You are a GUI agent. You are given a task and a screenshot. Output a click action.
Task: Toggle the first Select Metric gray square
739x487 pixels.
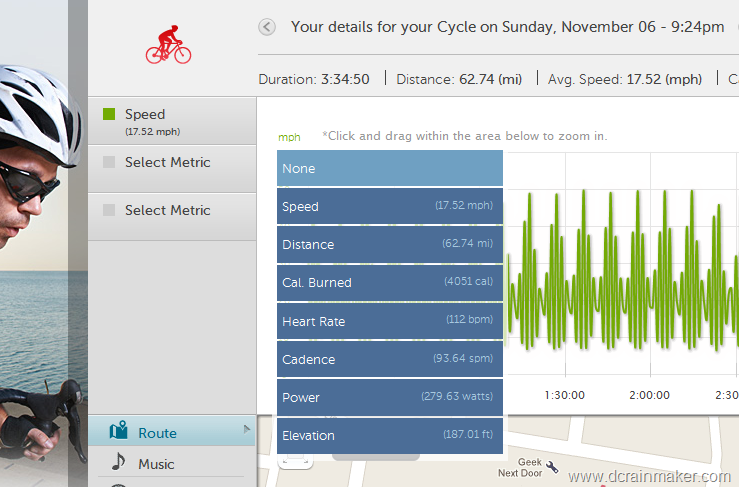pos(109,162)
